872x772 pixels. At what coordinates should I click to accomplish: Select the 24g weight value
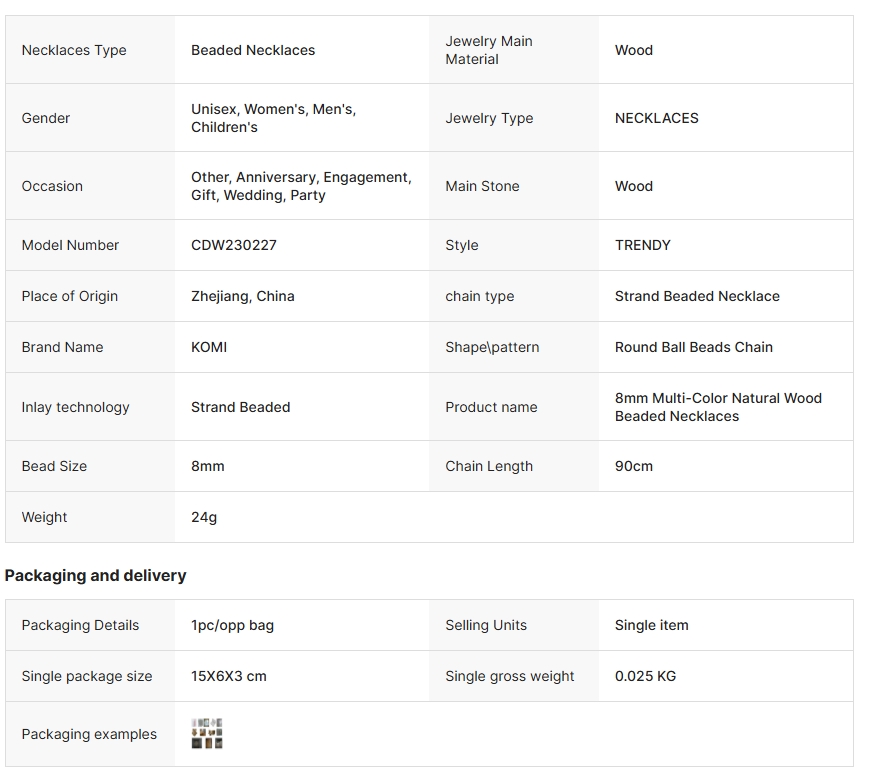(x=204, y=517)
